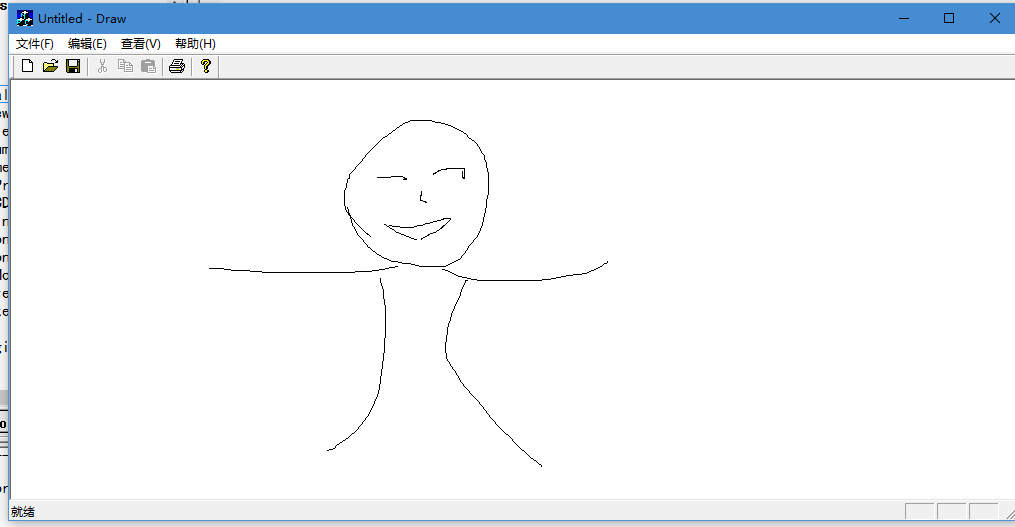Close the Draw window

[x=995, y=18]
